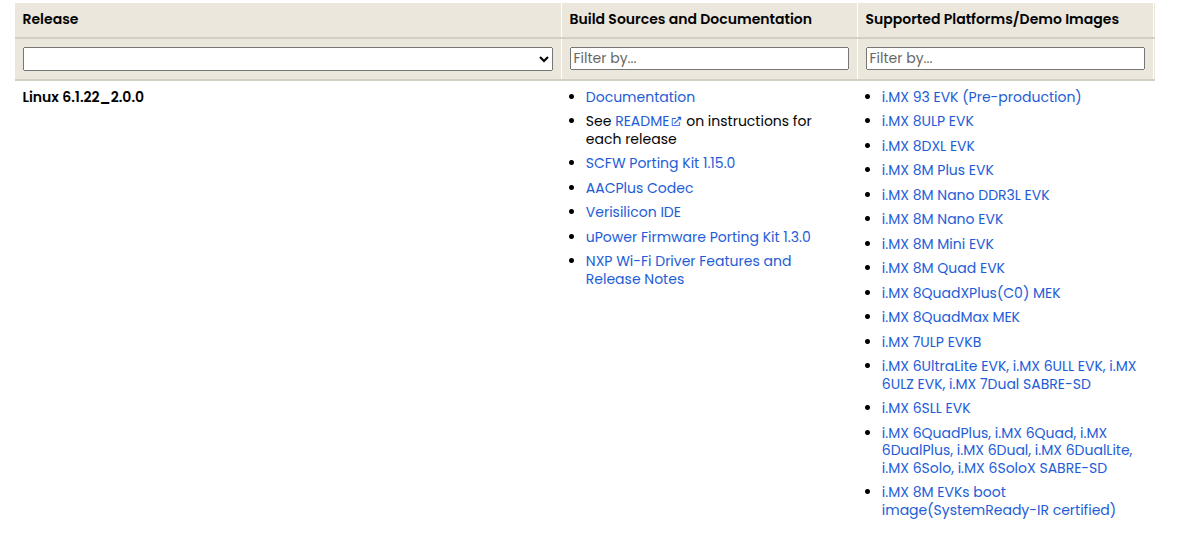The width and height of the screenshot is (1204, 536).
Task: Open the Documentation link
Action: coord(640,97)
